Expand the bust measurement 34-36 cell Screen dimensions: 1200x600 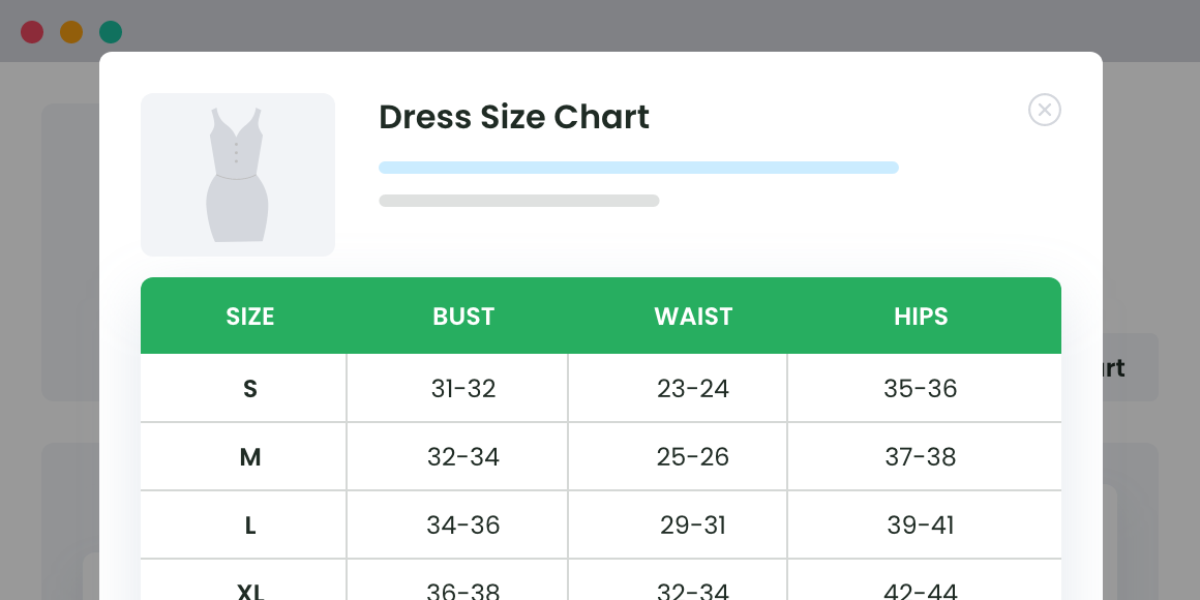pyautogui.click(x=463, y=524)
